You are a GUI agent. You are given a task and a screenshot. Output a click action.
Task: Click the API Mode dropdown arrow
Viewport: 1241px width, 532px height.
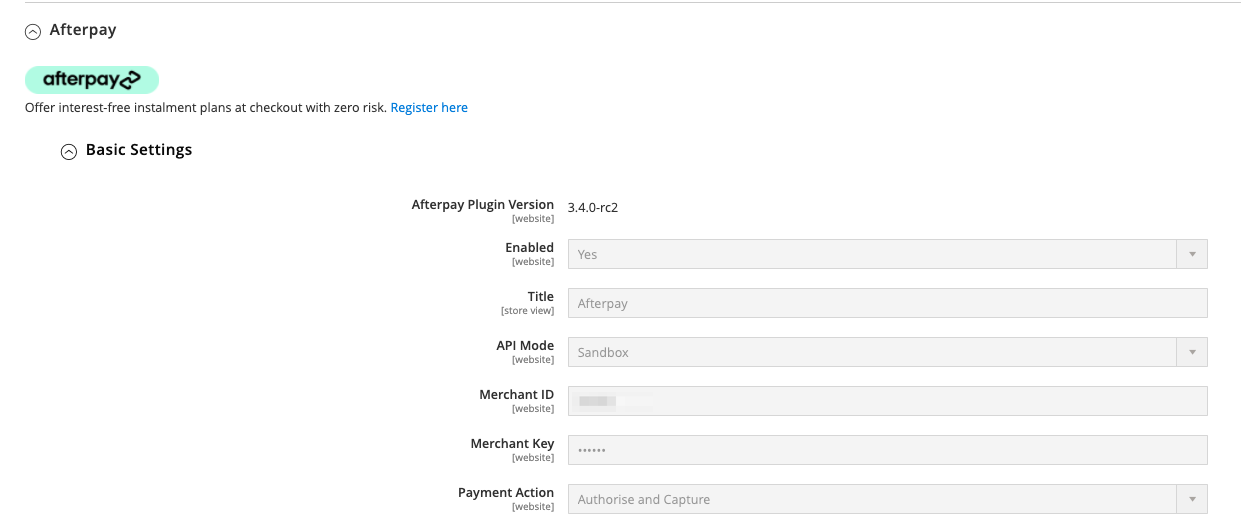[x=1192, y=352]
